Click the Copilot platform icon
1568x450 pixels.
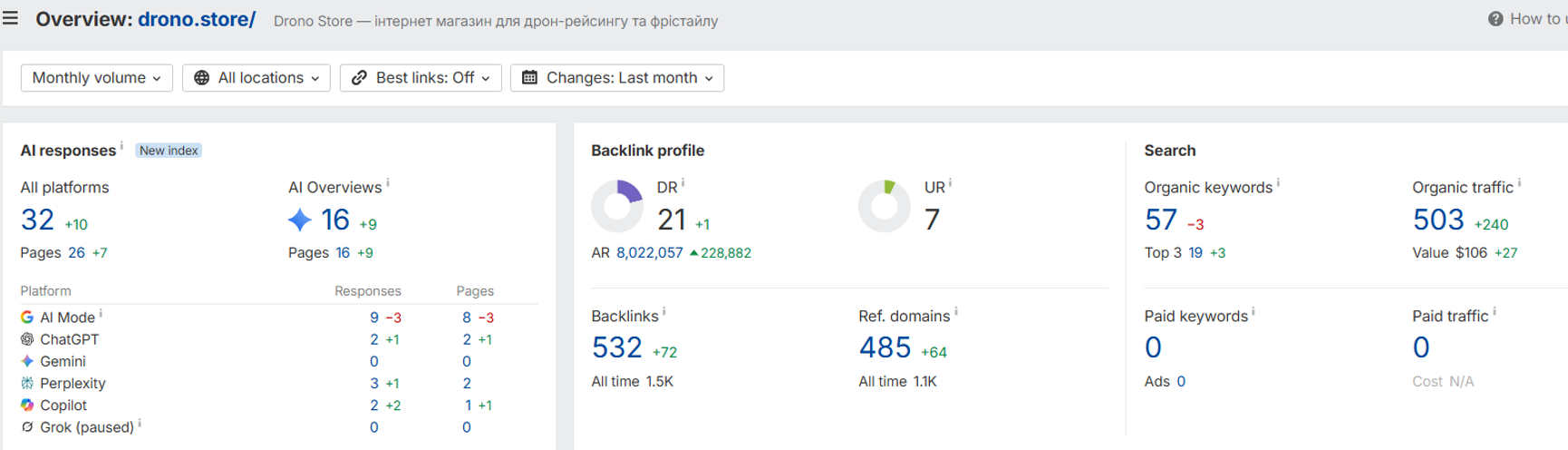click(27, 405)
